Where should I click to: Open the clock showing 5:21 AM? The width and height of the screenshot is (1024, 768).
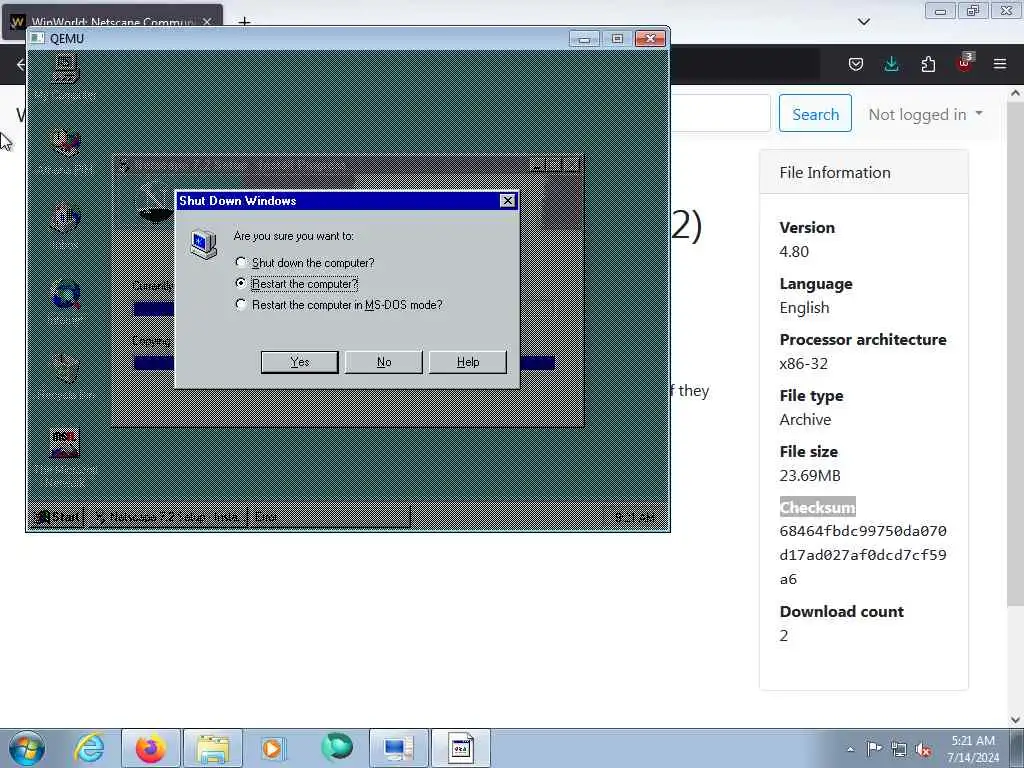pos(973,748)
